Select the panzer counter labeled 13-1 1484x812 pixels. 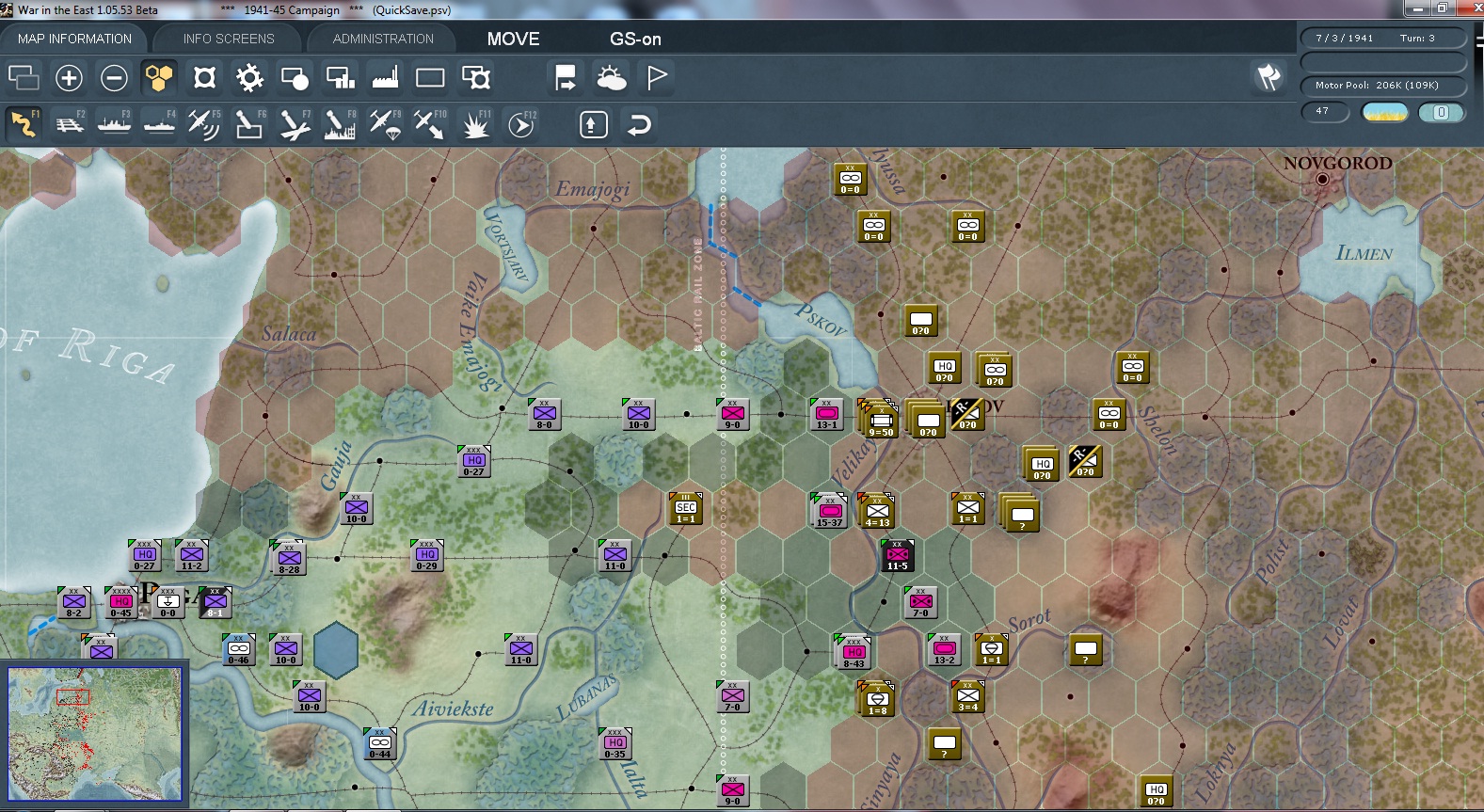point(827,415)
